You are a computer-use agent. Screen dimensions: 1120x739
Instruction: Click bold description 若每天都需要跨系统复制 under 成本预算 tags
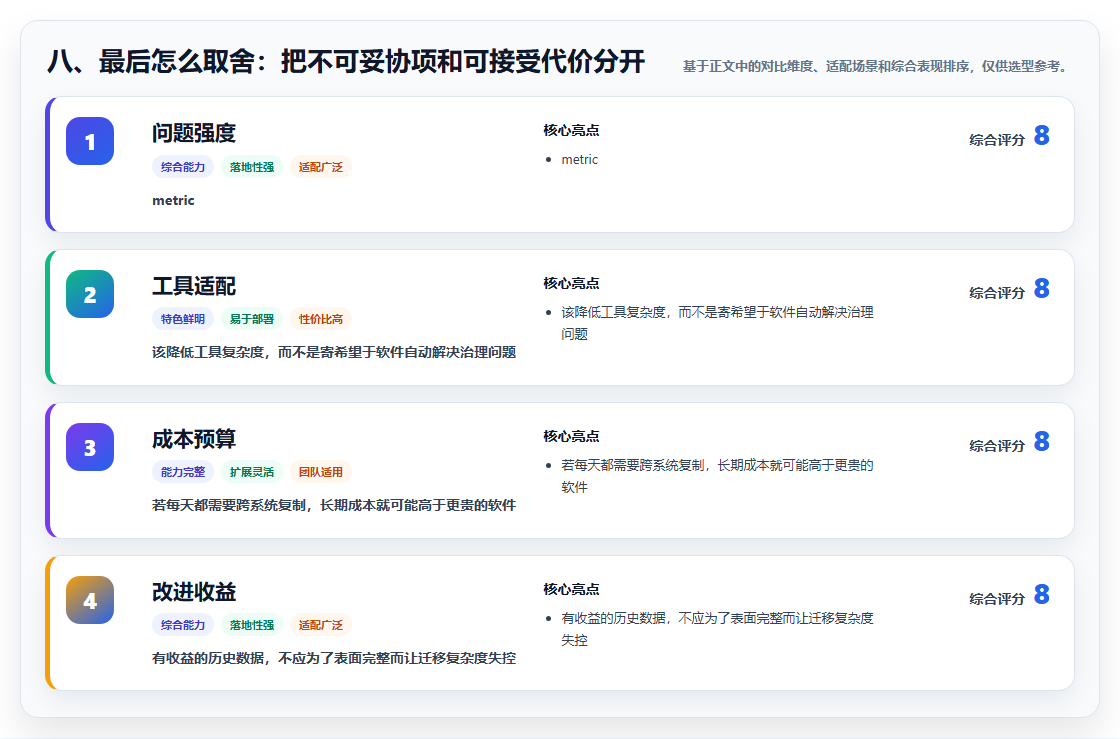[x=334, y=505]
